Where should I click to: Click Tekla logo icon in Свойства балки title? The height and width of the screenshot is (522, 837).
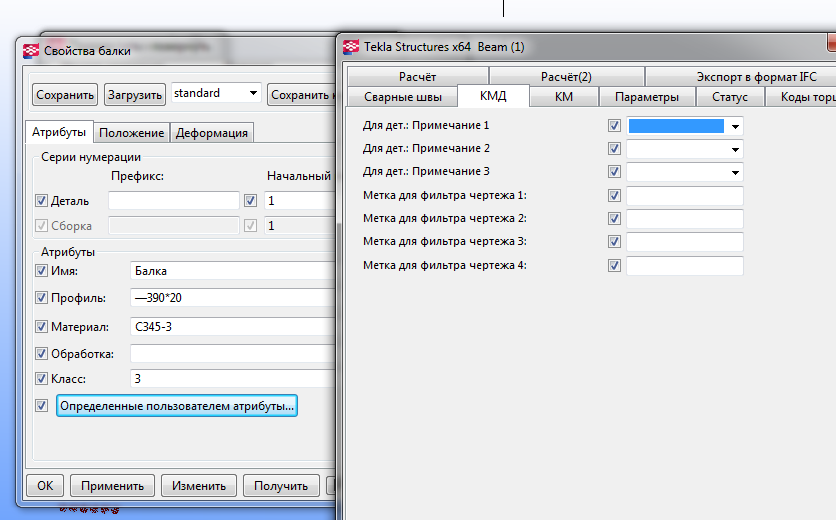coord(31,51)
